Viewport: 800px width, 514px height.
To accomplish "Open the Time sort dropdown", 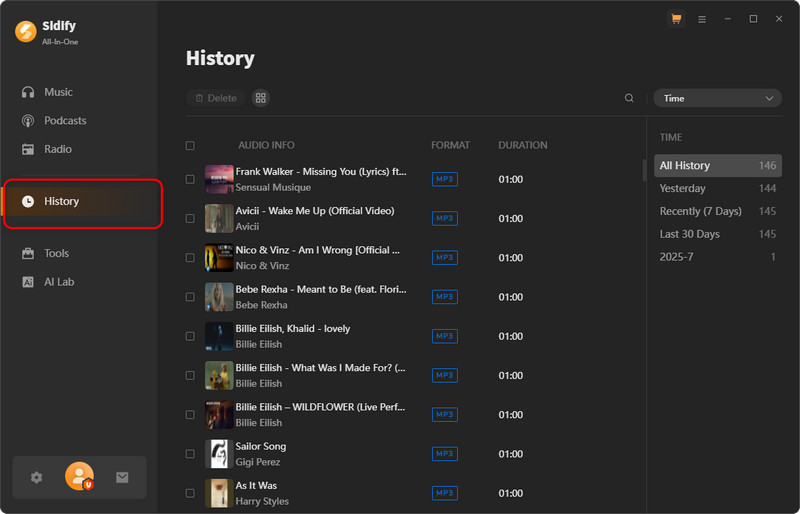I will tap(717, 99).
